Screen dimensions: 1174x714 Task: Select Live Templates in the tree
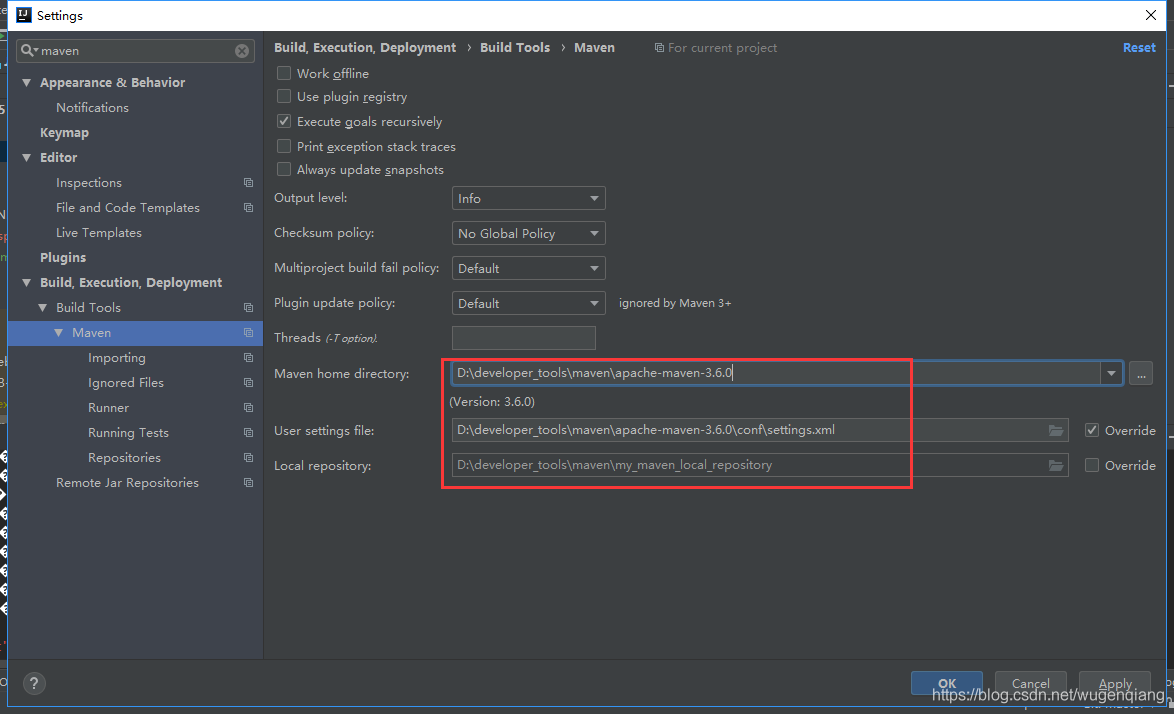coord(99,233)
